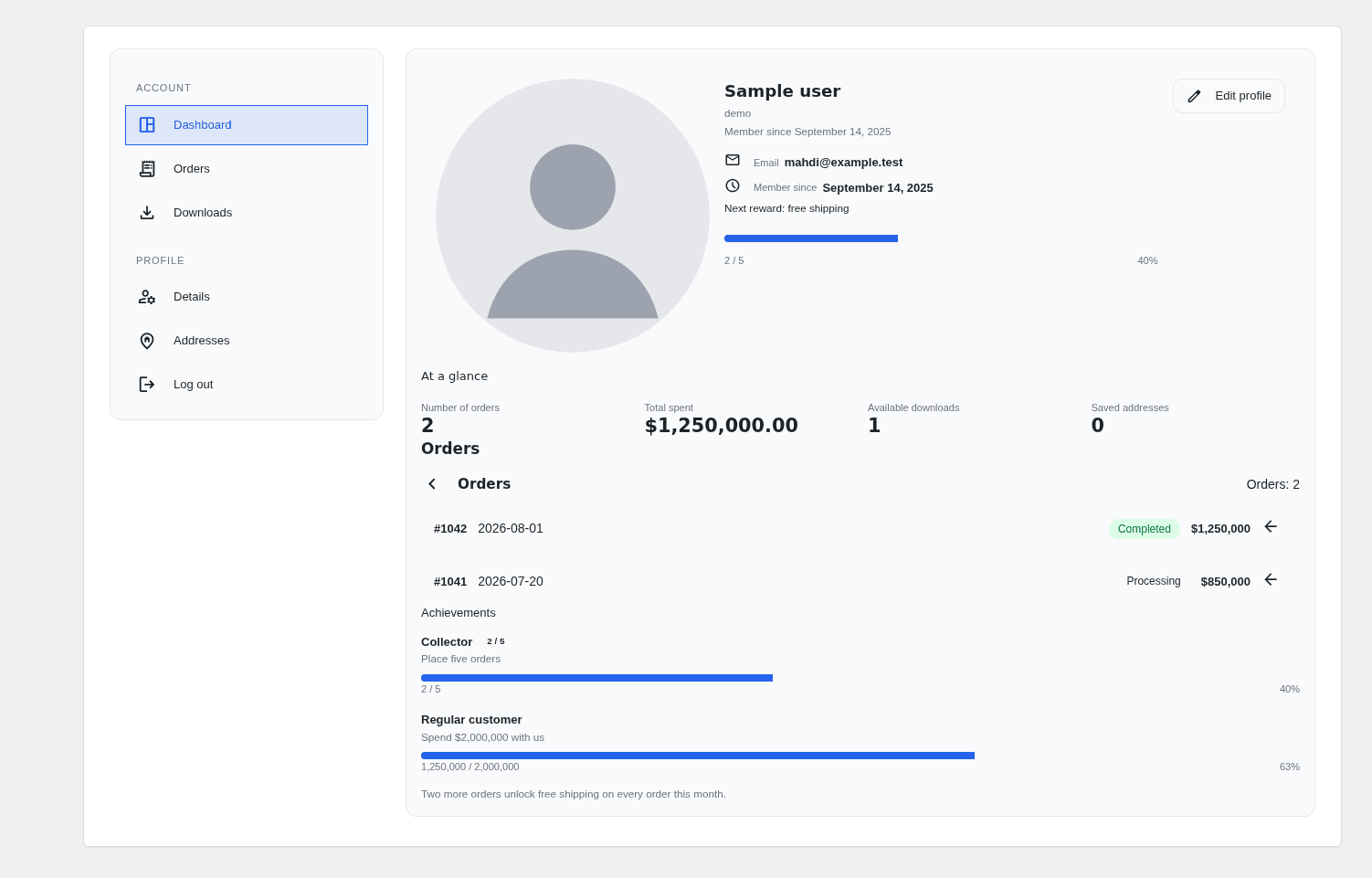This screenshot has height=878, width=1372.
Task: Select the Downloads sidebar entry
Action: 247,213
